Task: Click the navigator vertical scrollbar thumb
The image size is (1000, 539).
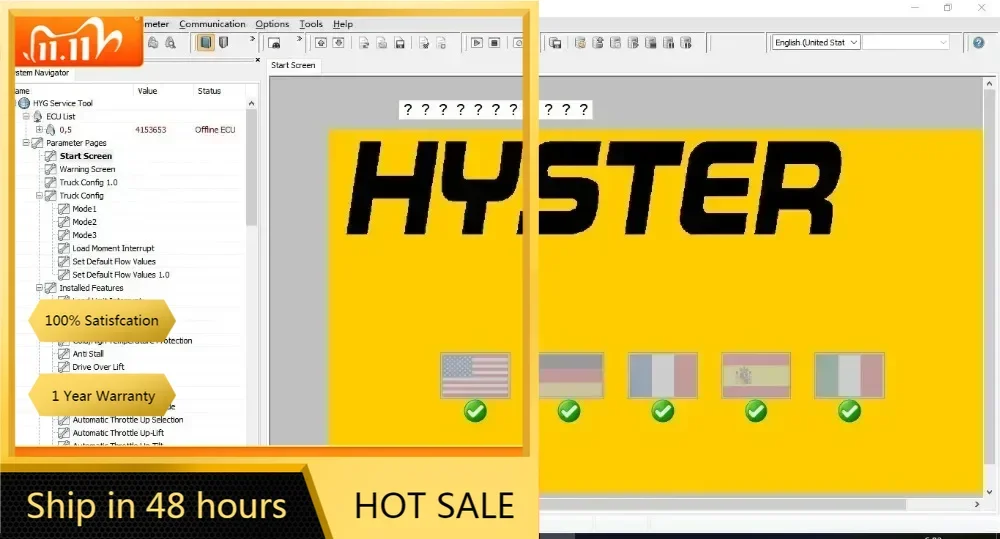Action: pos(251,167)
